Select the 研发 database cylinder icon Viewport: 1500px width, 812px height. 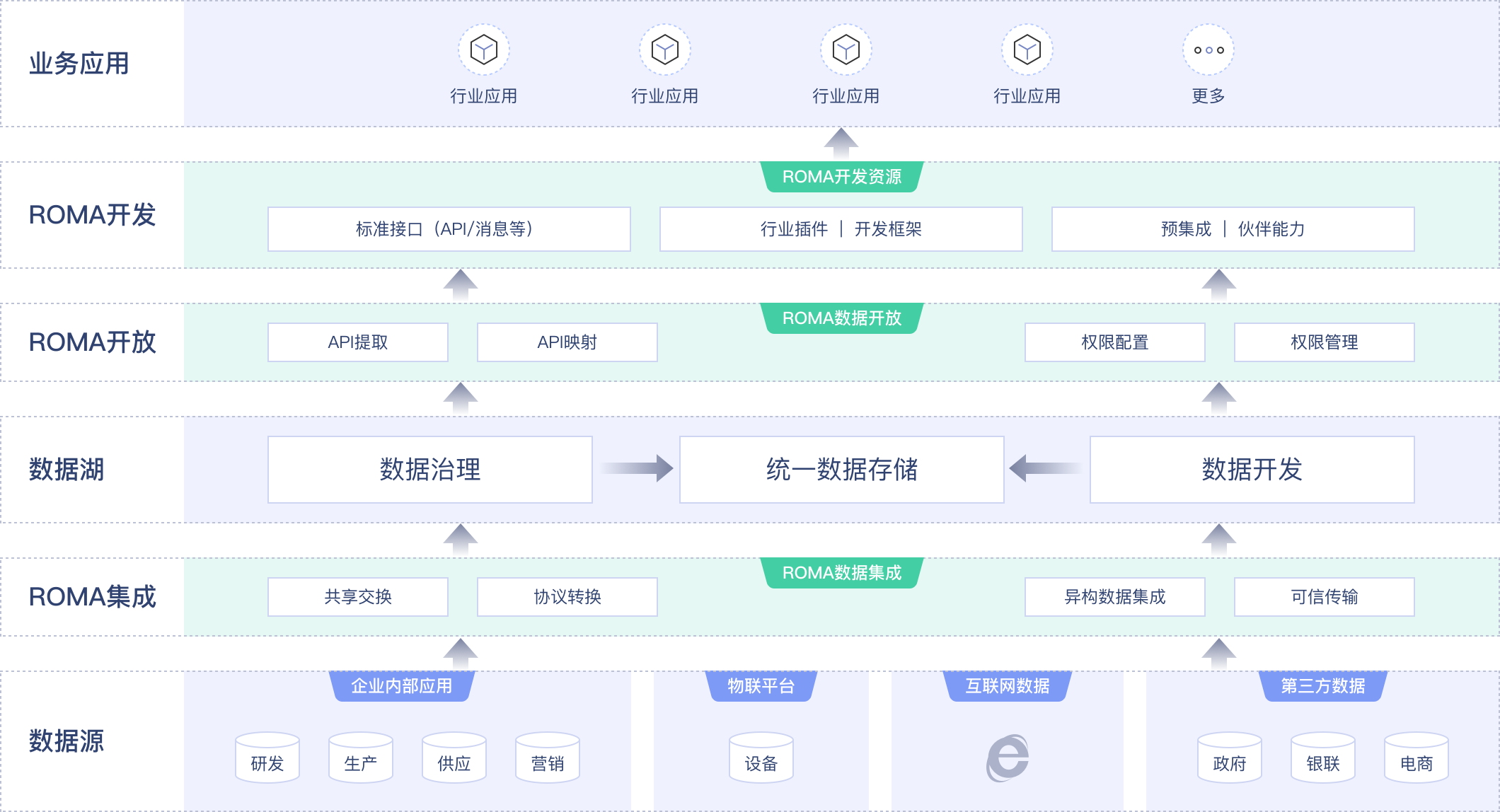coord(267,758)
